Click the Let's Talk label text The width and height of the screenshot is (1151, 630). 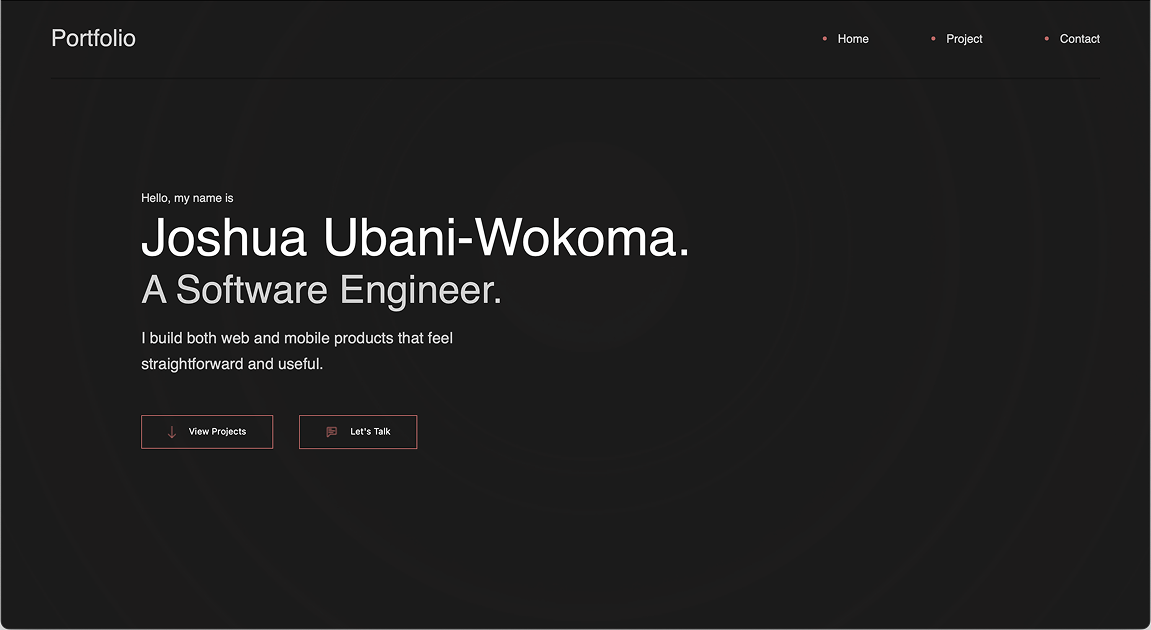(369, 431)
